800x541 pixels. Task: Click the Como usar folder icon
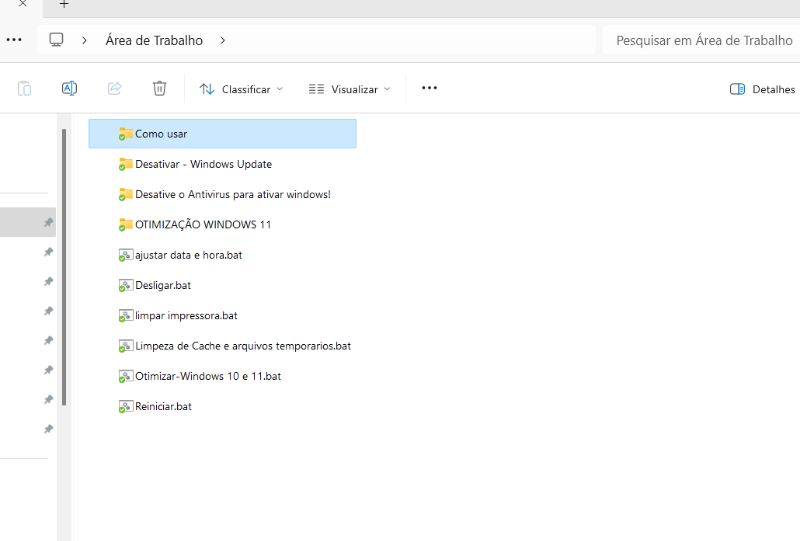tap(126, 134)
